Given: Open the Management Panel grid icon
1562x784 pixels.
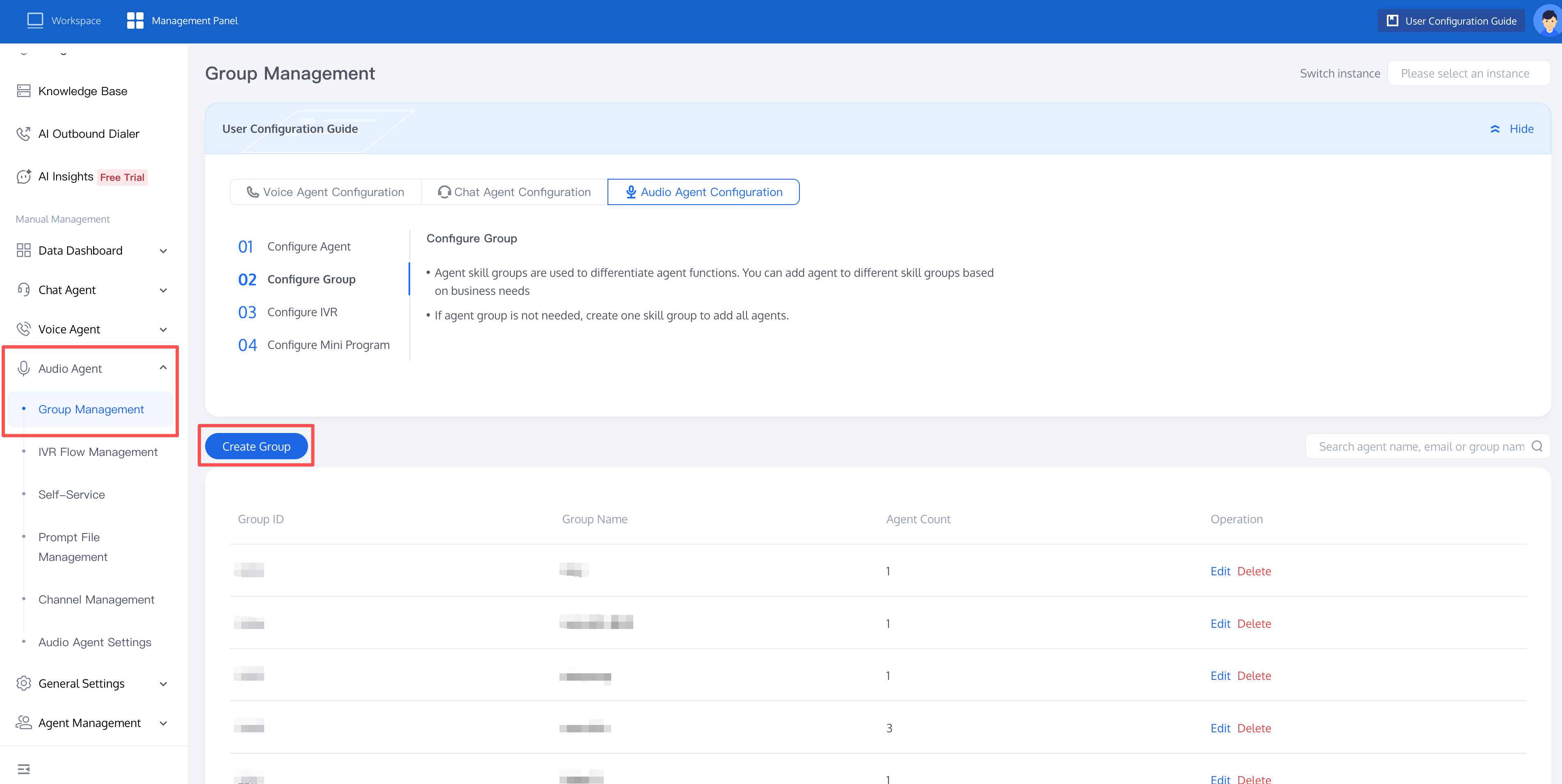Looking at the screenshot, I should click(135, 21).
